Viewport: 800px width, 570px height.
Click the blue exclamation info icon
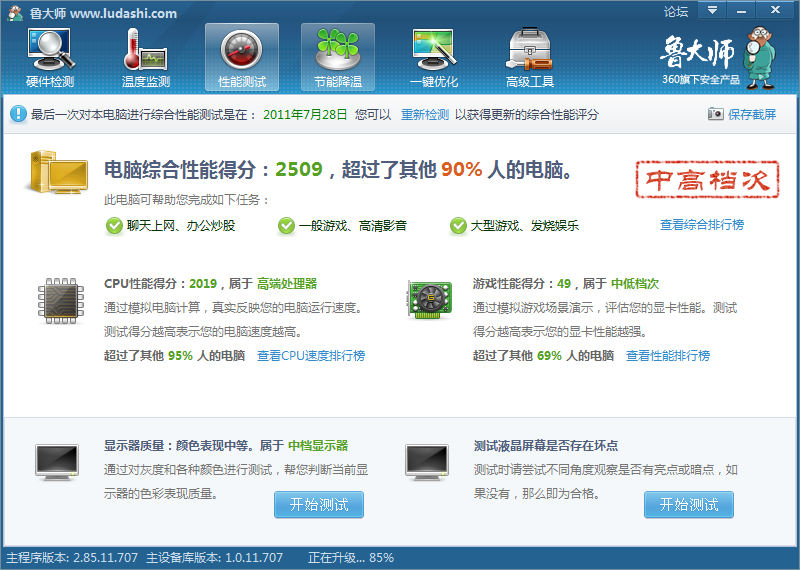(x=18, y=114)
